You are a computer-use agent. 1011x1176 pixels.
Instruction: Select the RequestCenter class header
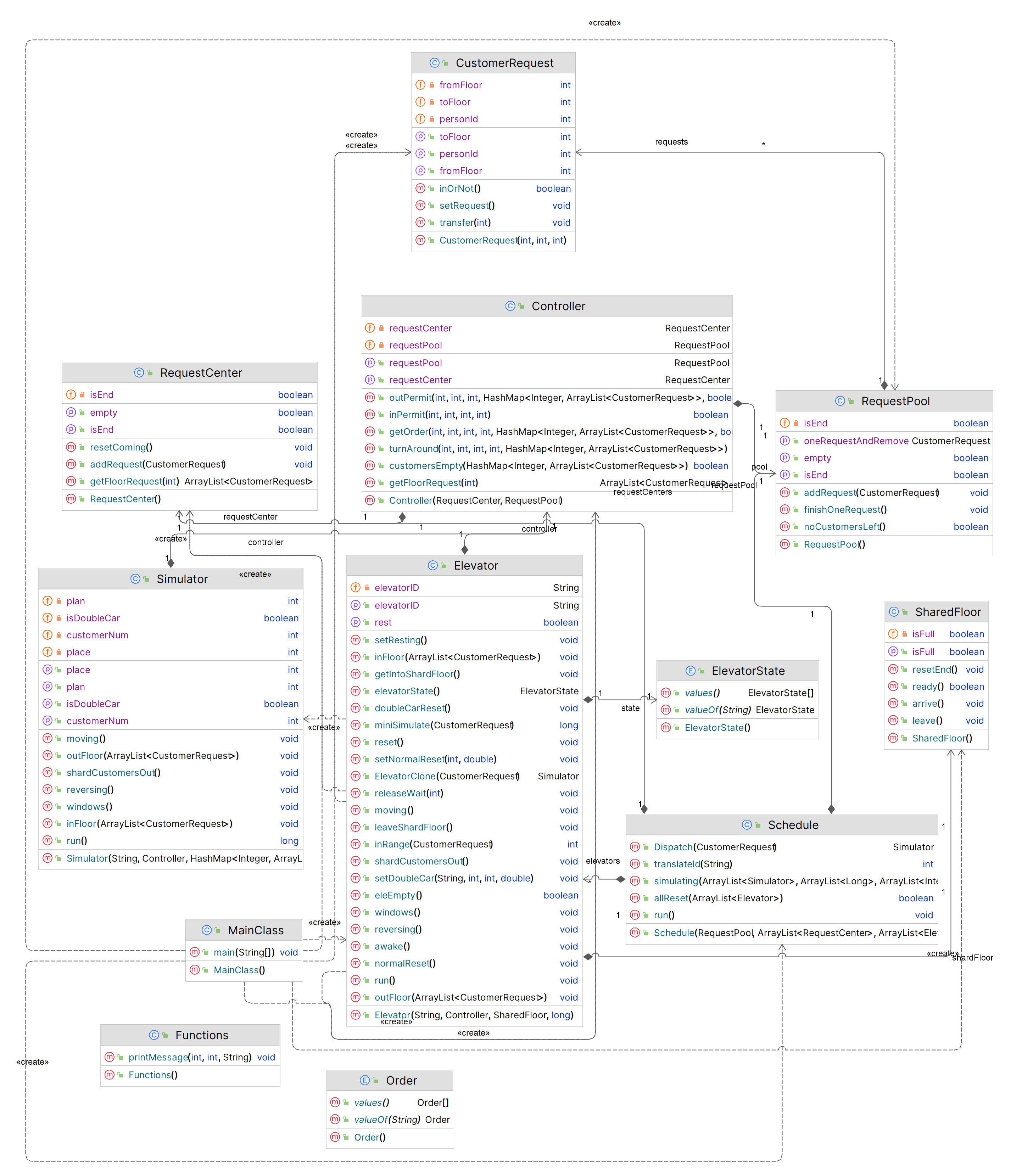click(190, 373)
